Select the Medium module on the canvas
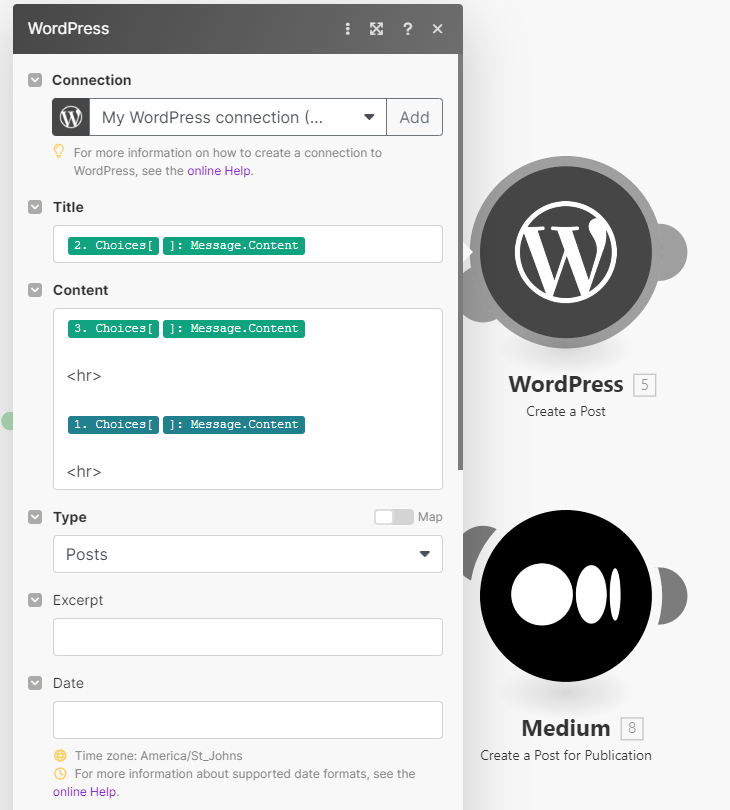This screenshot has height=810, width=730. pos(566,596)
